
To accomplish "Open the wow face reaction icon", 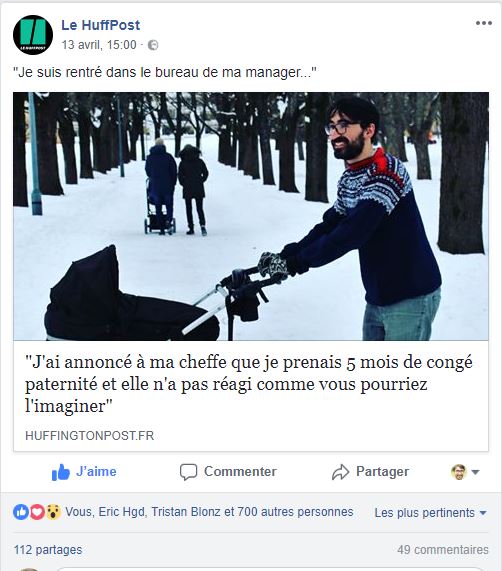I will tap(53, 512).
